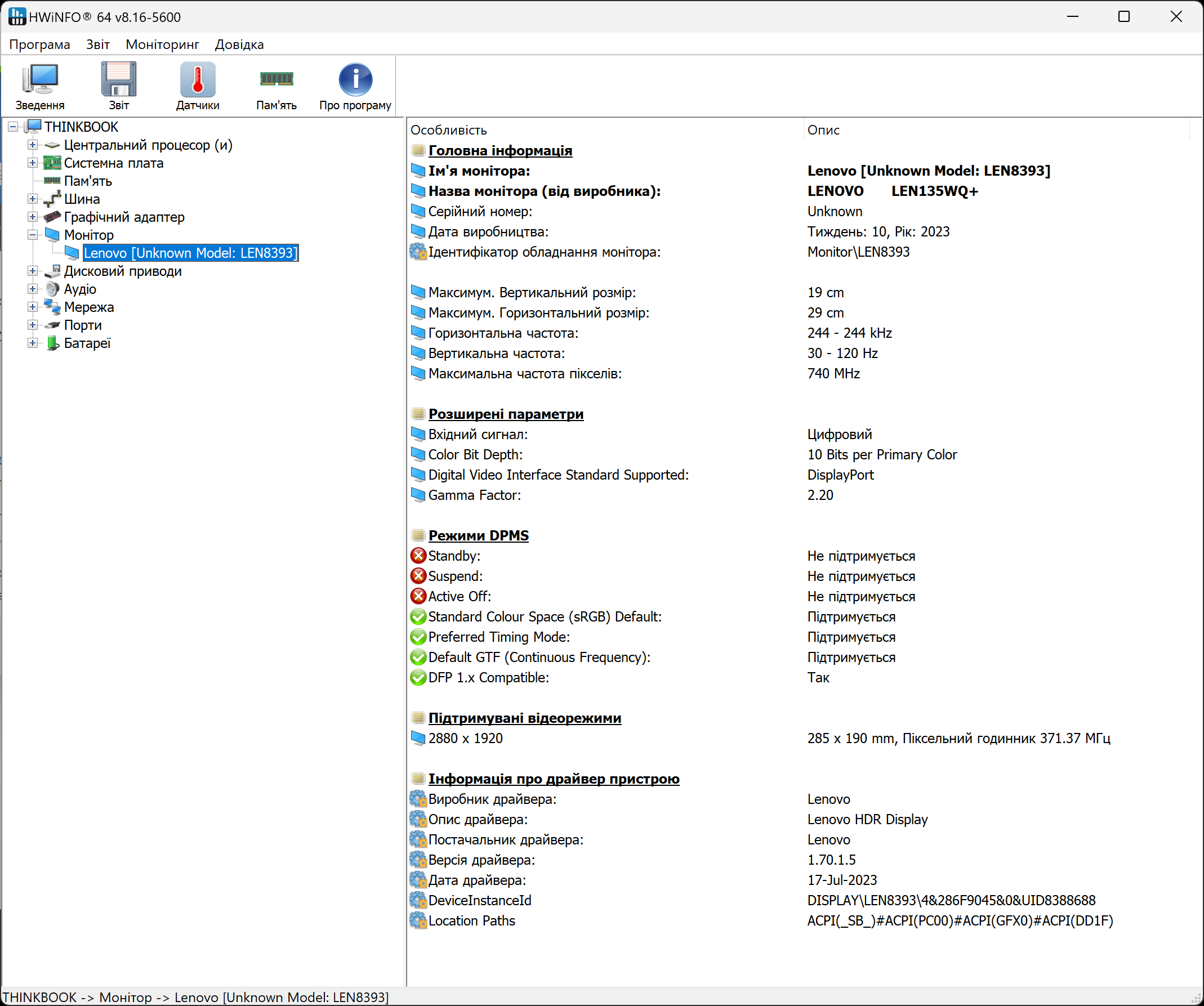1204x1006 pixels.
Task: Select the Пам'ять tree node
Action: pos(88,181)
